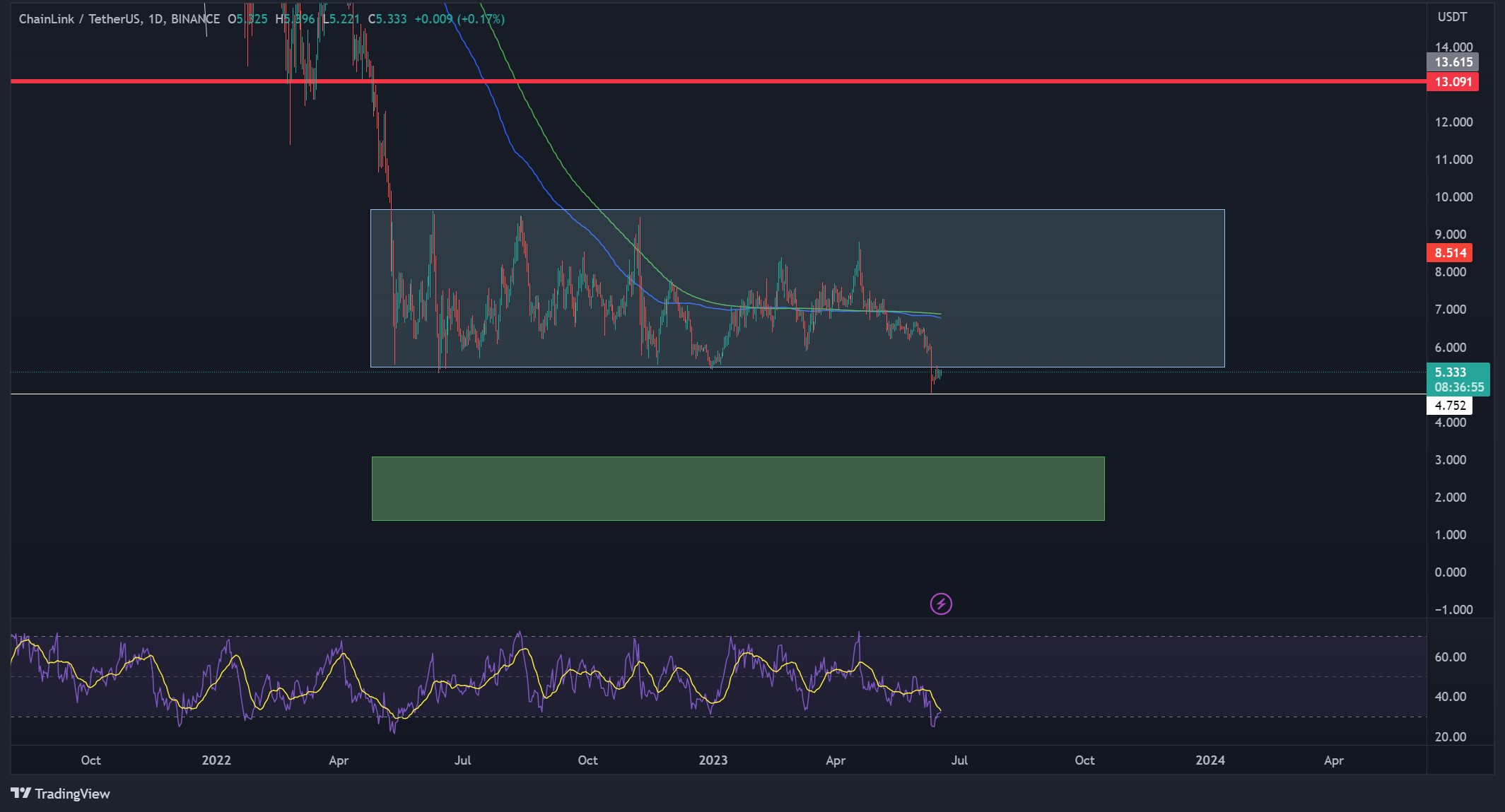The image size is (1505, 812).
Task: Click the RSI 60.00 scale value
Action: pos(1451,657)
